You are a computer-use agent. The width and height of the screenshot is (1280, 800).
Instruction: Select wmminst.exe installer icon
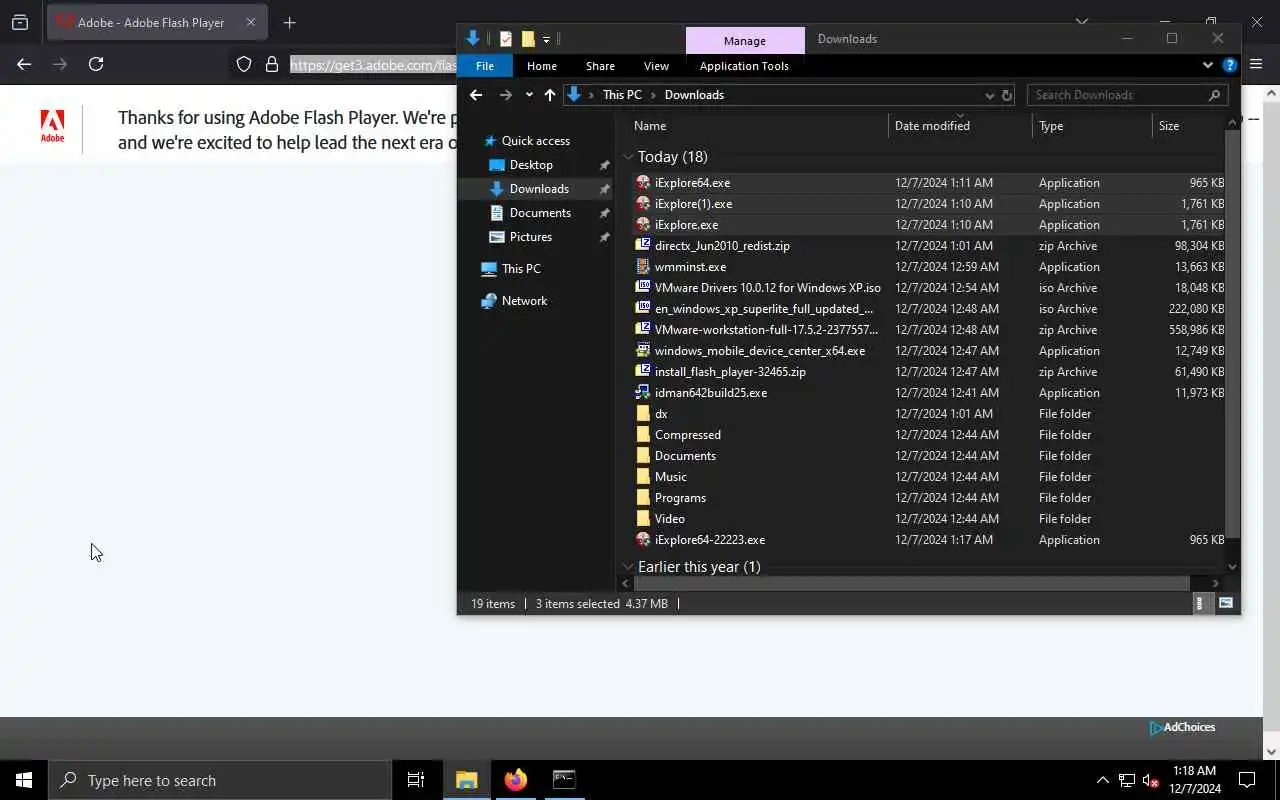click(x=643, y=267)
